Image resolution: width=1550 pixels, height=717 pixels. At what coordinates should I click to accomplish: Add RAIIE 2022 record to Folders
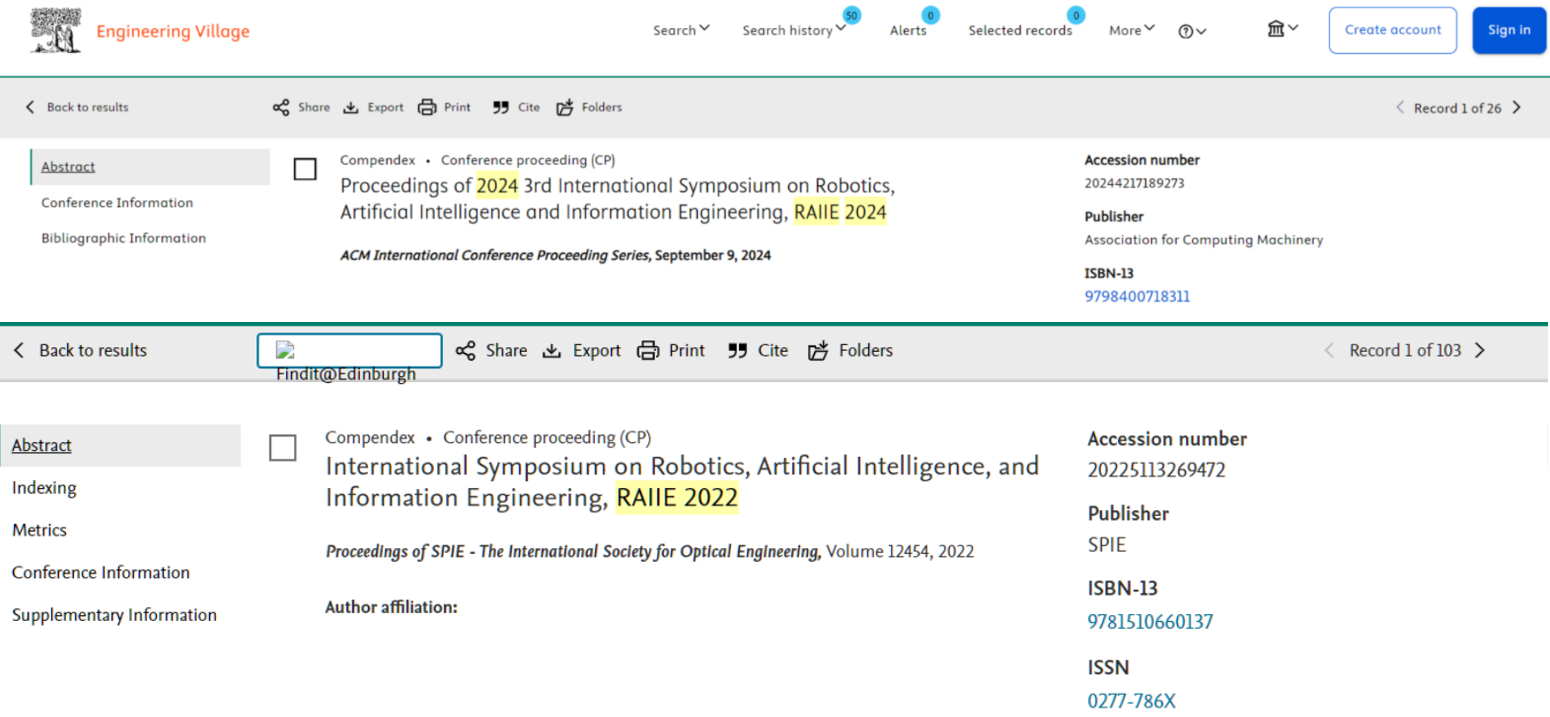[850, 350]
